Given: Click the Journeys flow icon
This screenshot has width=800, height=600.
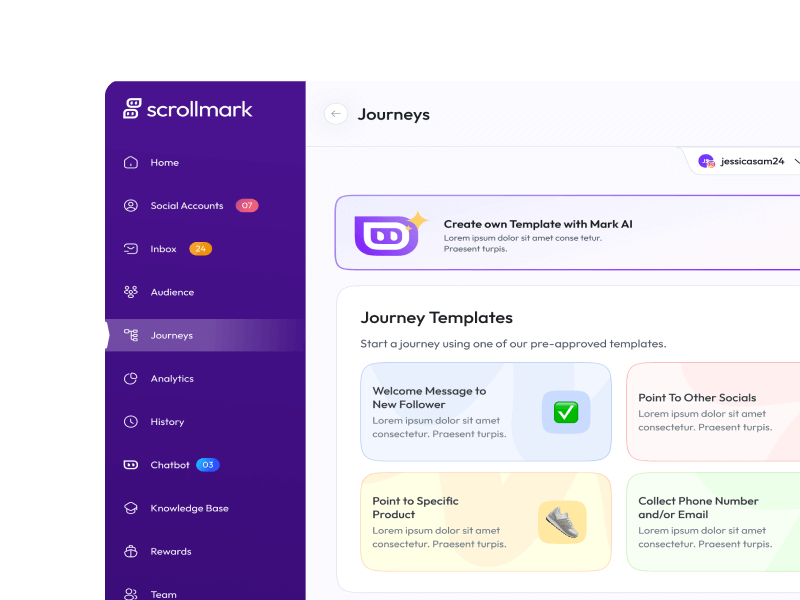Looking at the screenshot, I should click(131, 335).
